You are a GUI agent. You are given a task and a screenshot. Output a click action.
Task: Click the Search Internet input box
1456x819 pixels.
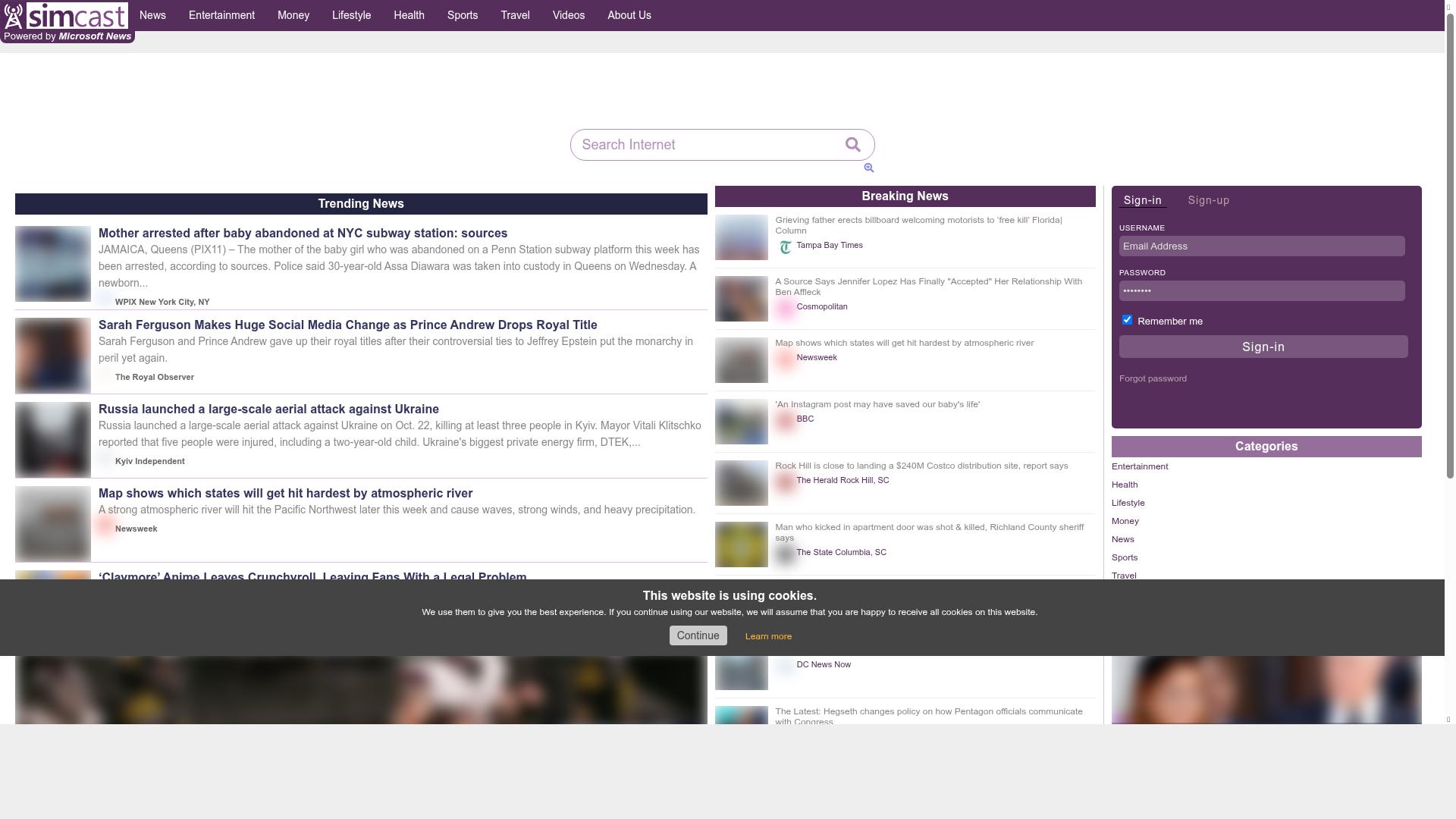(705, 145)
